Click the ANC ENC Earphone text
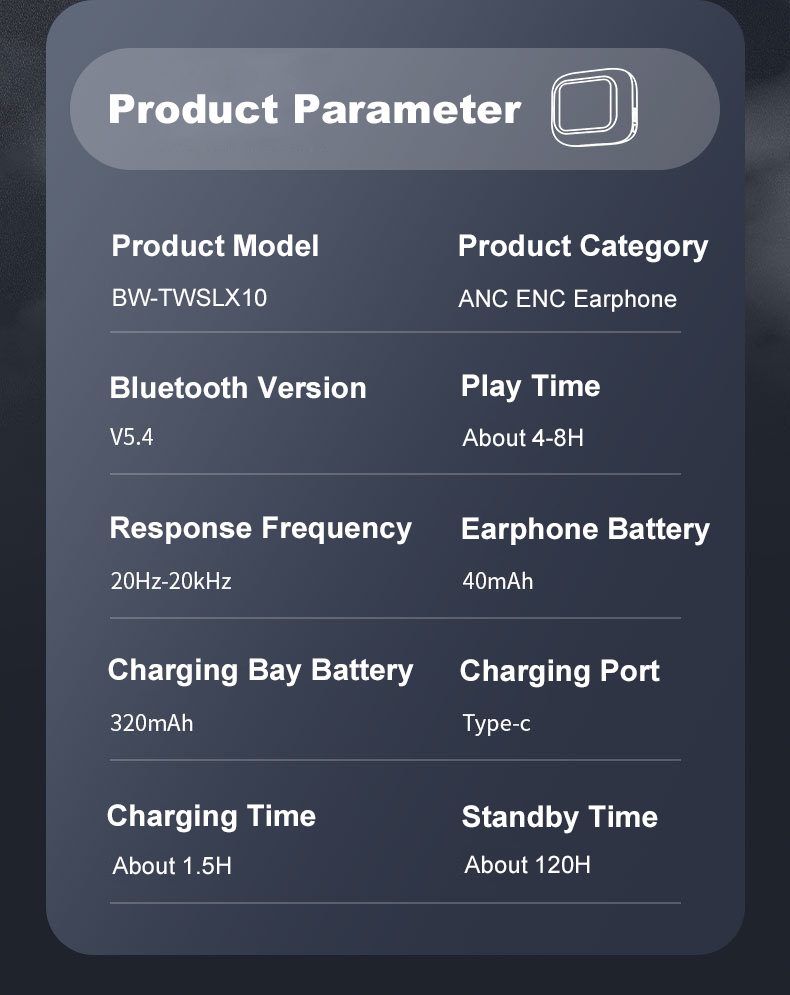This screenshot has height=995, width=790. point(567,299)
